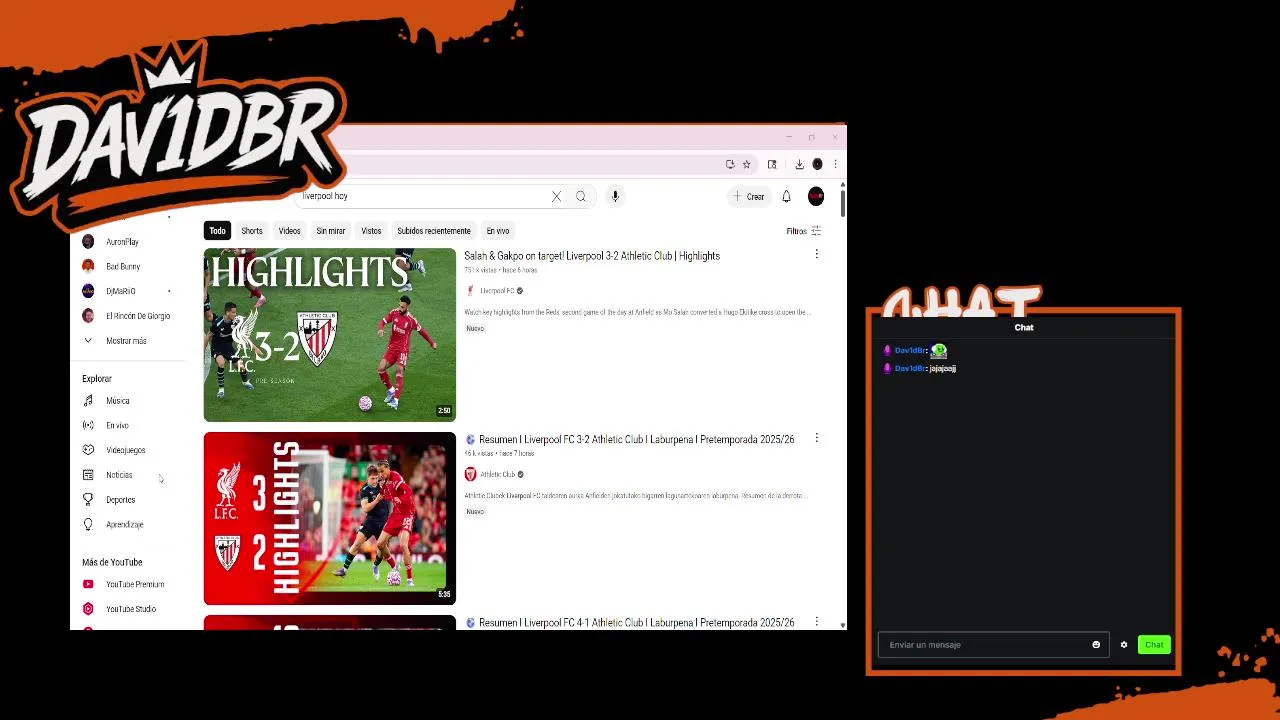The image size is (1280, 720).
Task: Open the Filtros search filters
Action: coord(804,231)
